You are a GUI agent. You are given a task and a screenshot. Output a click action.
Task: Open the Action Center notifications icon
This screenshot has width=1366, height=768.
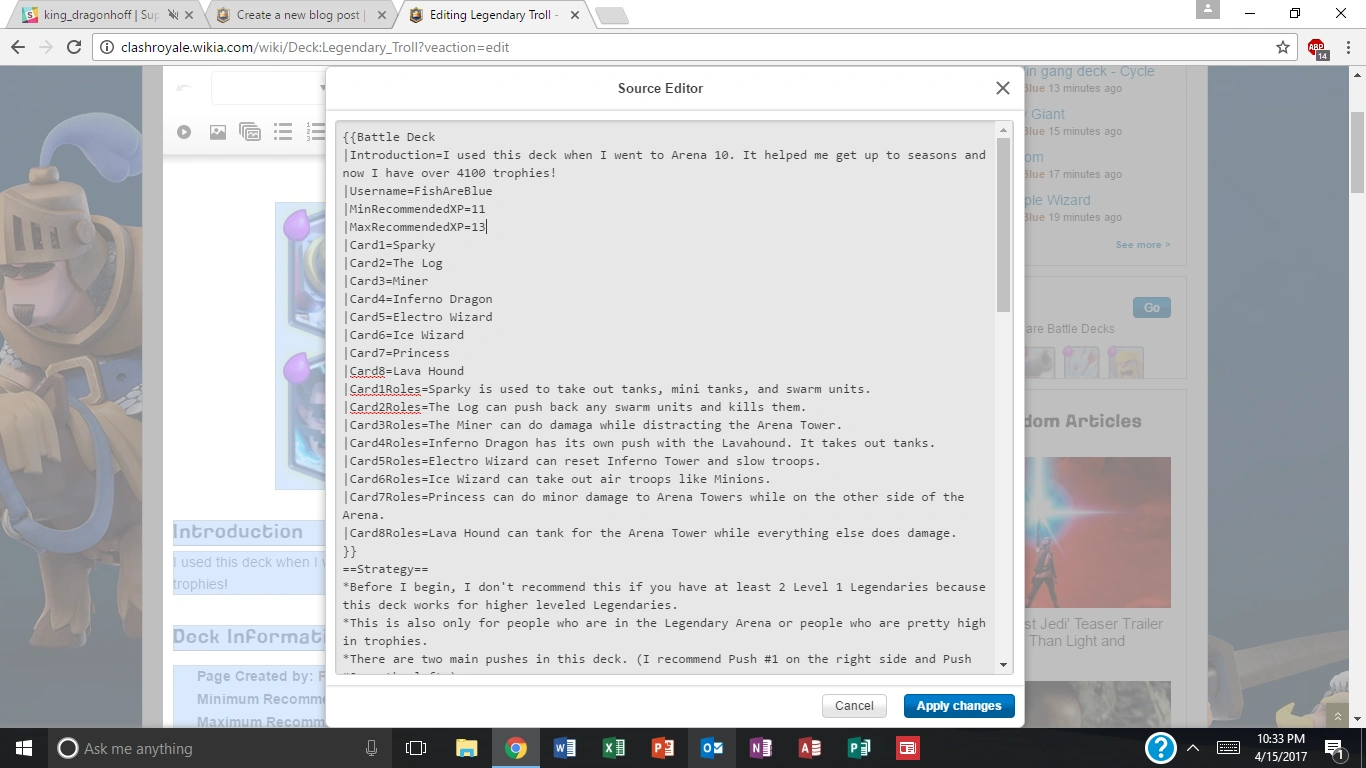coord(1335,748)
